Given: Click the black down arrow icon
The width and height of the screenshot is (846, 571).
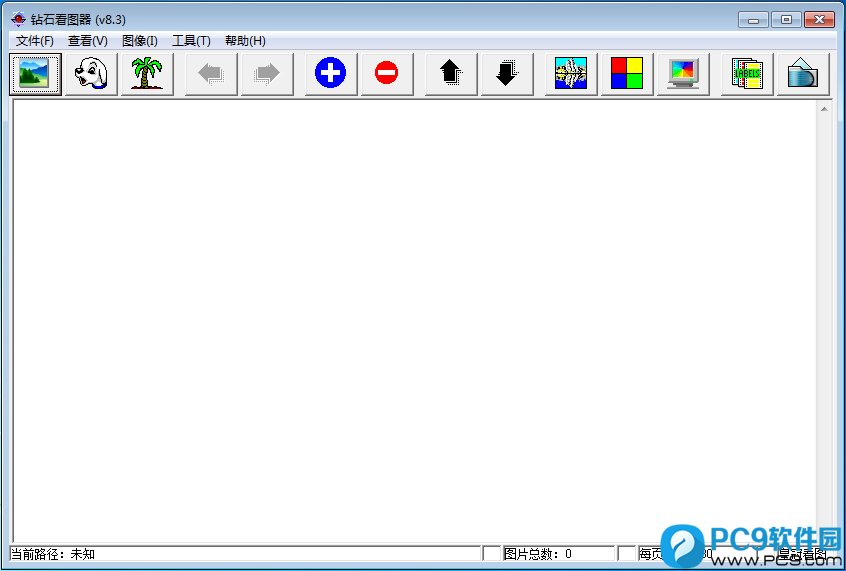Looking at the screenshot, I should pos(507,74).
